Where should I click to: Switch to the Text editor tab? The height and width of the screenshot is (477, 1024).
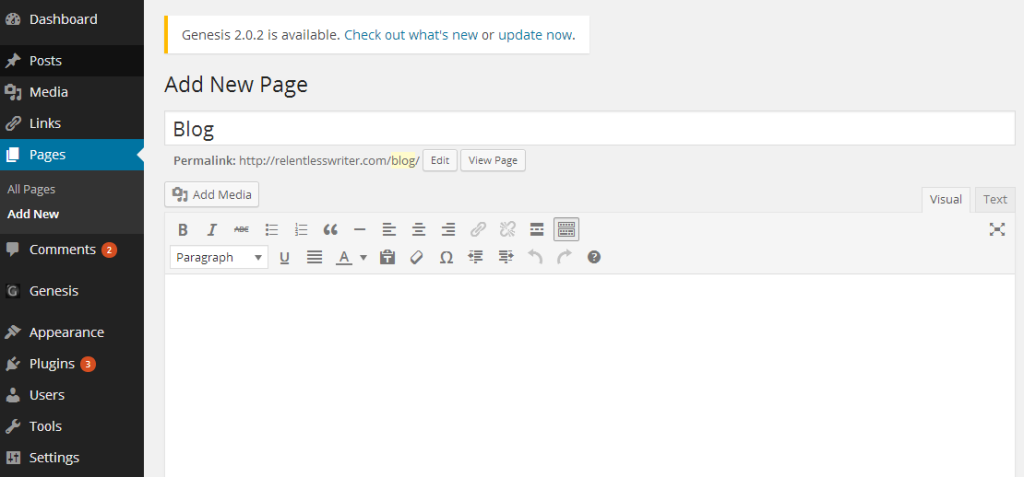click(995, 199)
